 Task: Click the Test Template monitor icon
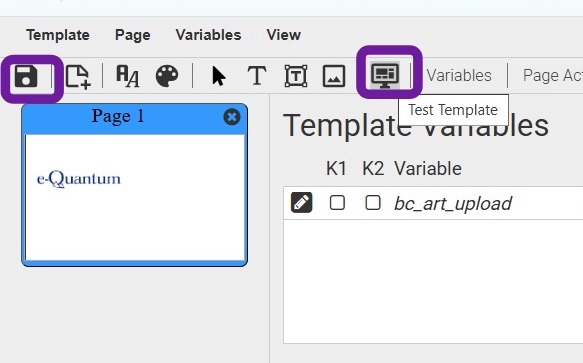coord(385,76)
